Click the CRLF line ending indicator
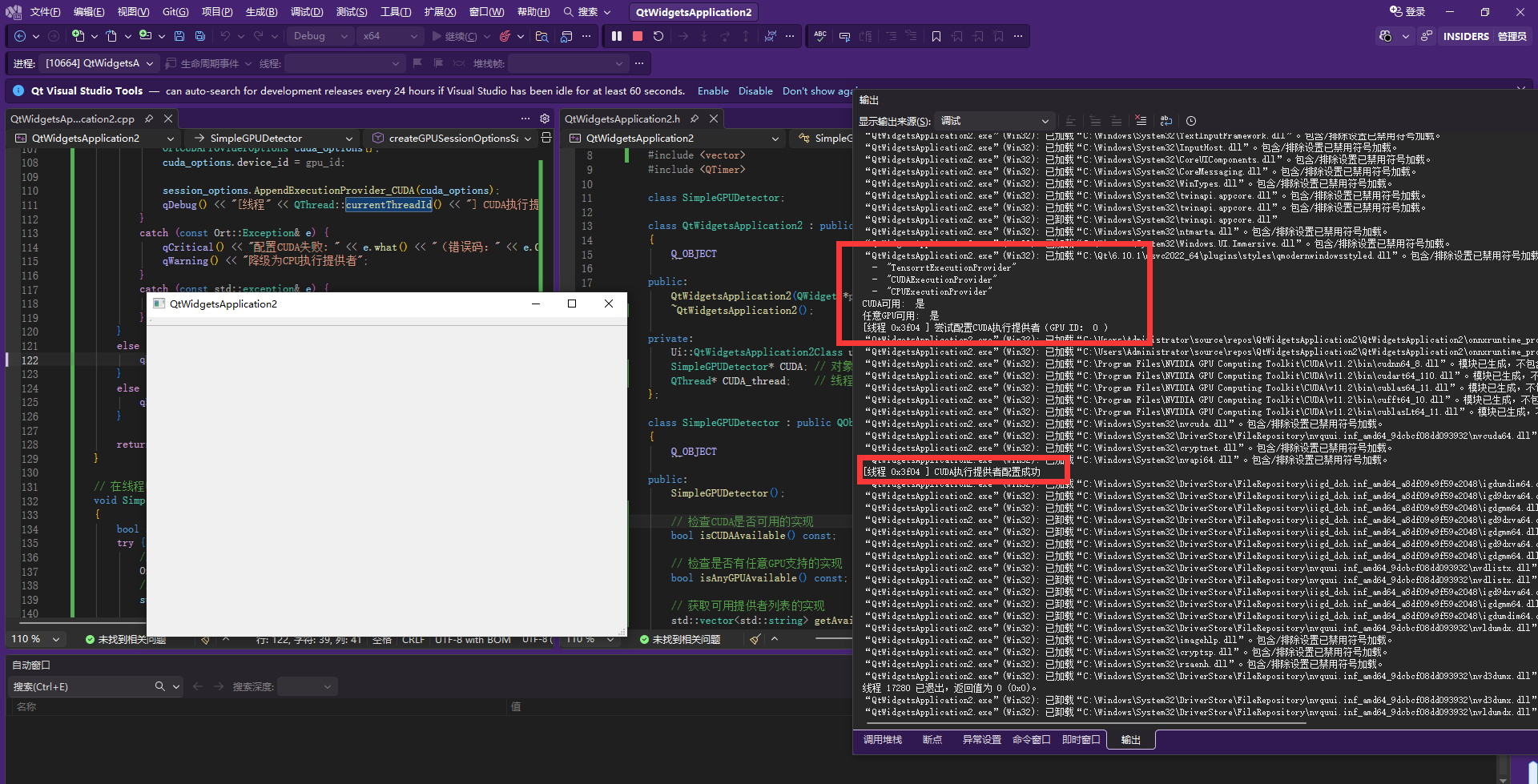This screenshot has height=784, width=1538. pos(413,639)
